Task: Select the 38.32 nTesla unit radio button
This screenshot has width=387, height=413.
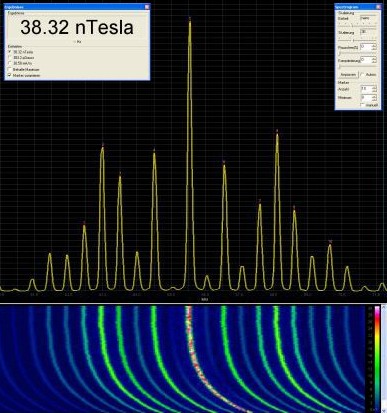Action: click(10, 52)
